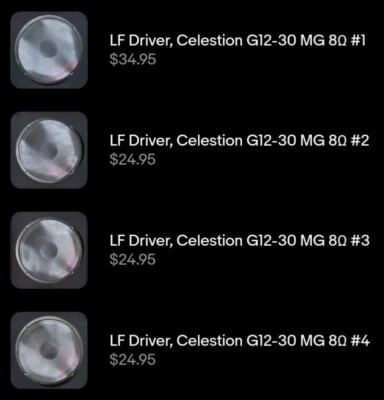Image resolution: width=384 pixels, height=400 pixels.
Task: Click the dust cap center in #3's image
Action: click(49, 251)
